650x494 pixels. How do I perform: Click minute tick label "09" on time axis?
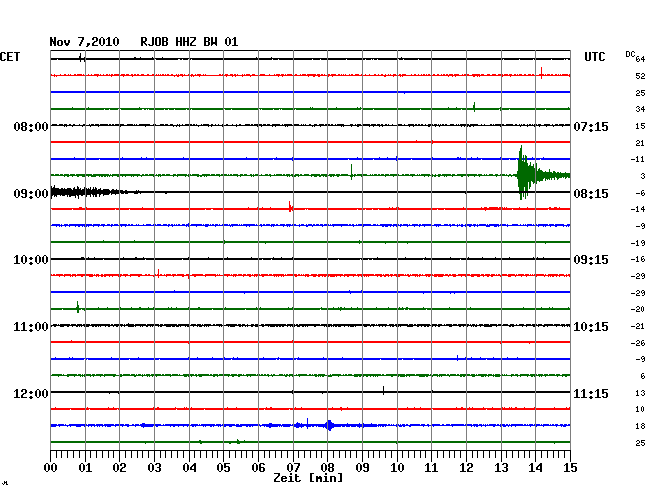coord(362,468)
